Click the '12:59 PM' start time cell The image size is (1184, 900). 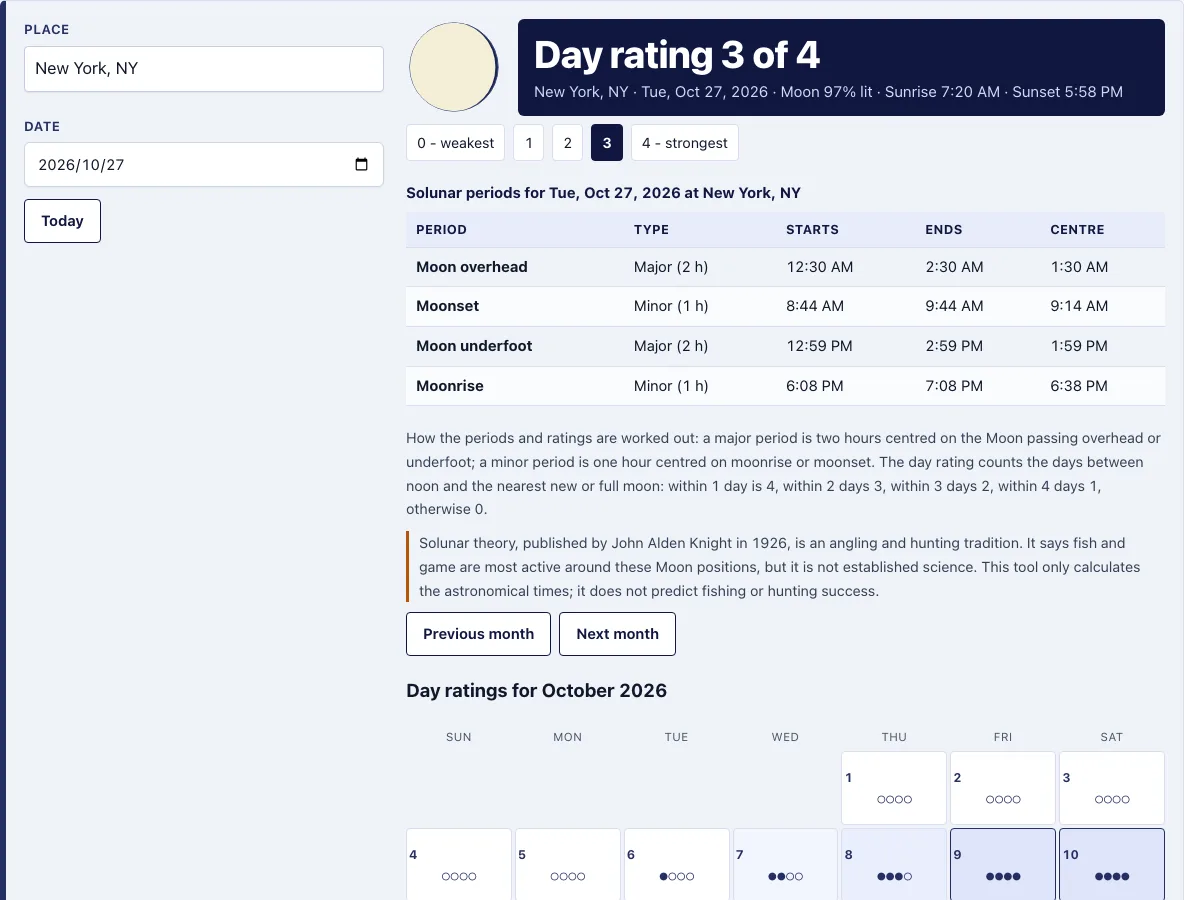pos(819,347)
